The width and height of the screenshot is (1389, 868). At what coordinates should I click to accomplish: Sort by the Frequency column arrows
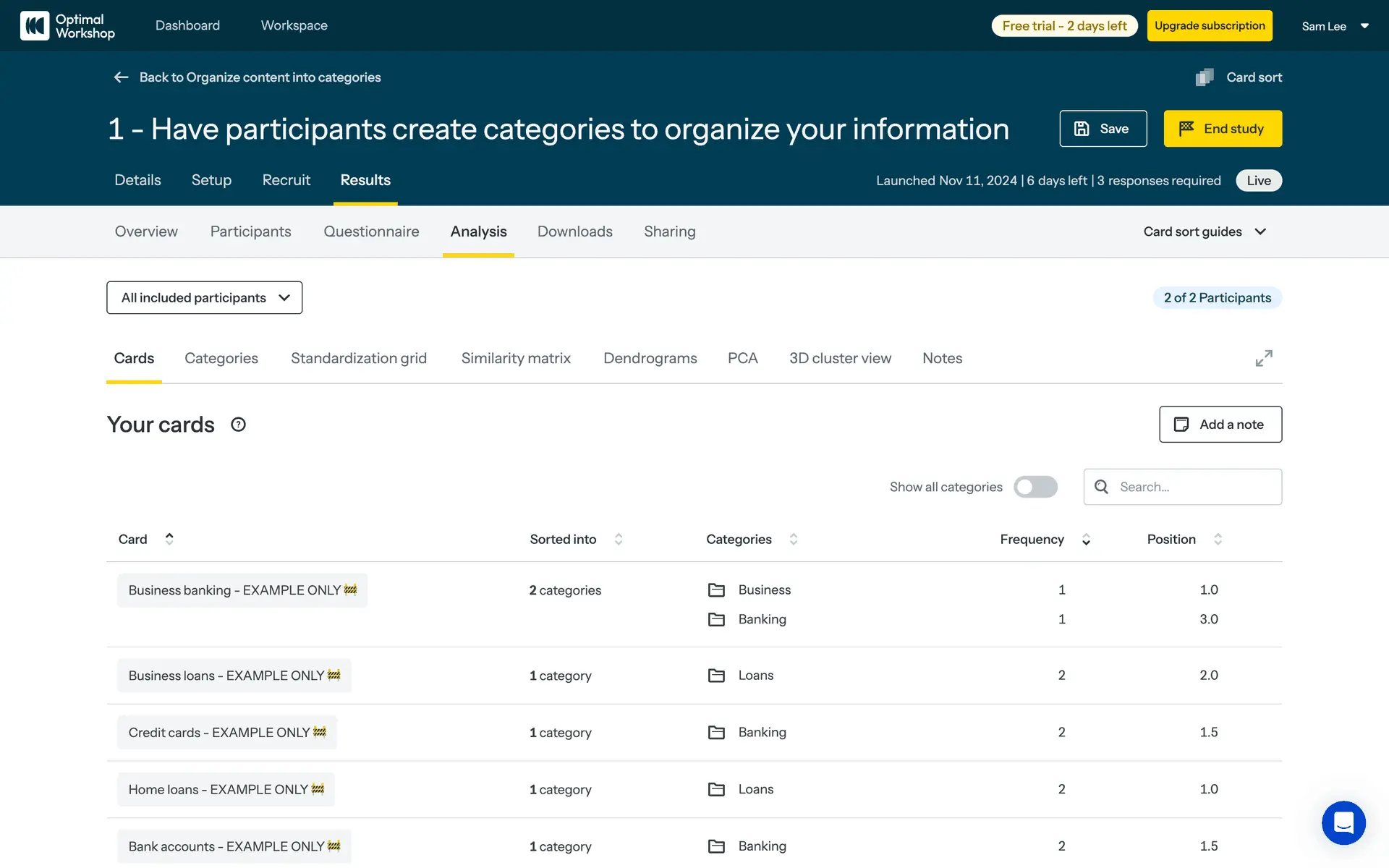[x=1086, y=540]
